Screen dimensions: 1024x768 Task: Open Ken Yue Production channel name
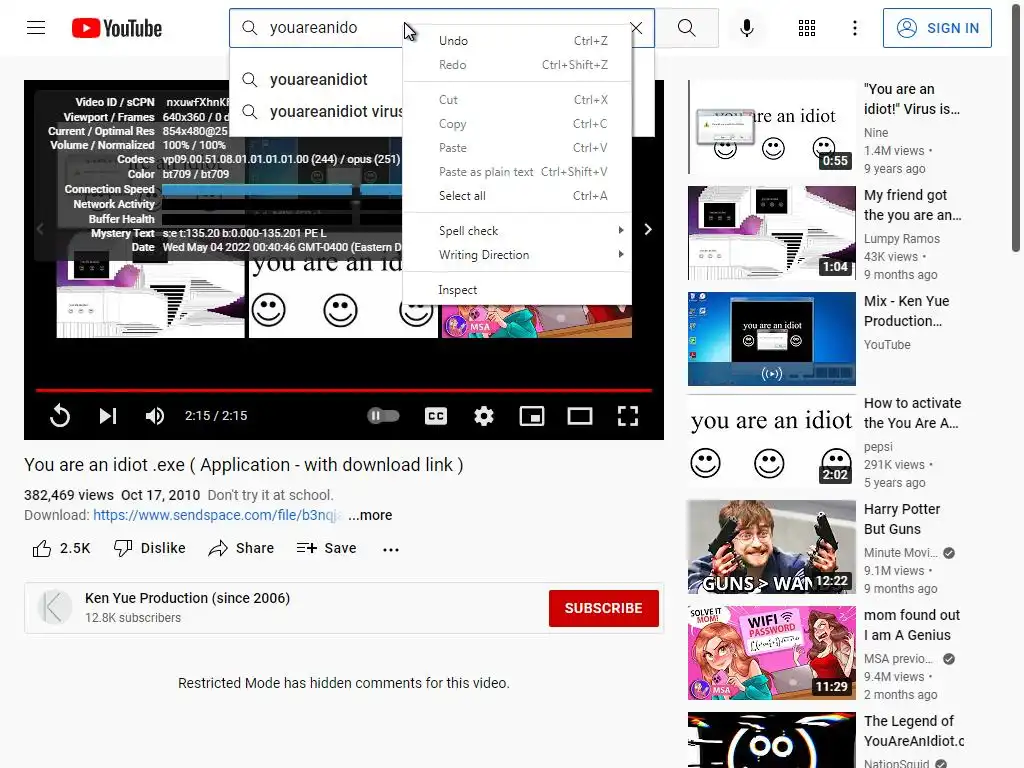coord(187,598)
